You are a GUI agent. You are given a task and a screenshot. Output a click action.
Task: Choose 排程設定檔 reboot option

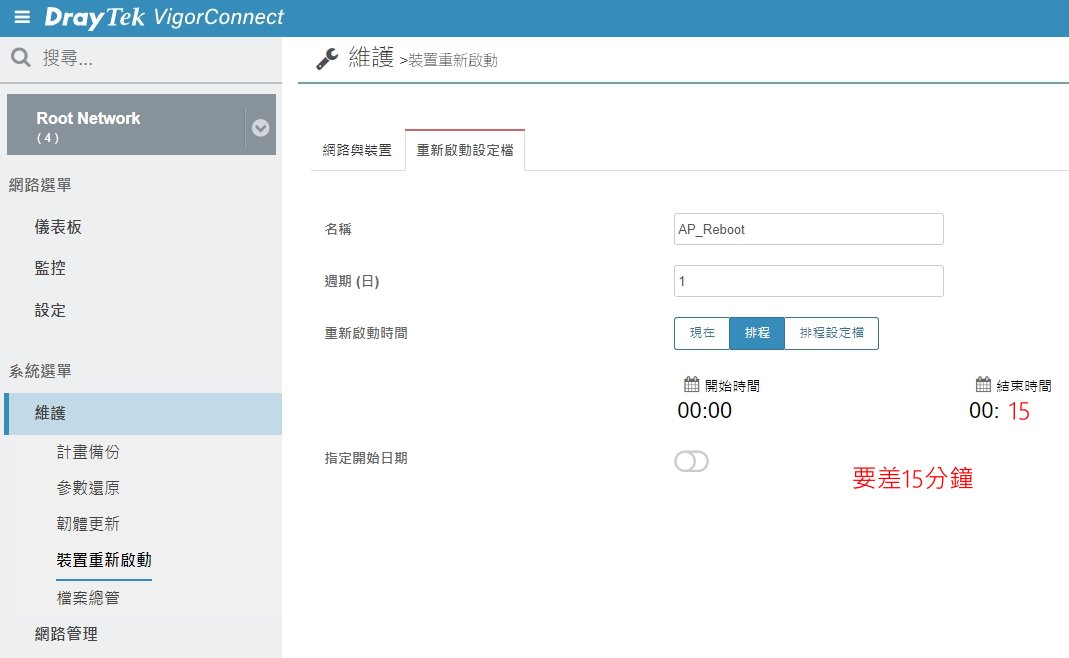pyautogui.click(x=831, y=333)
